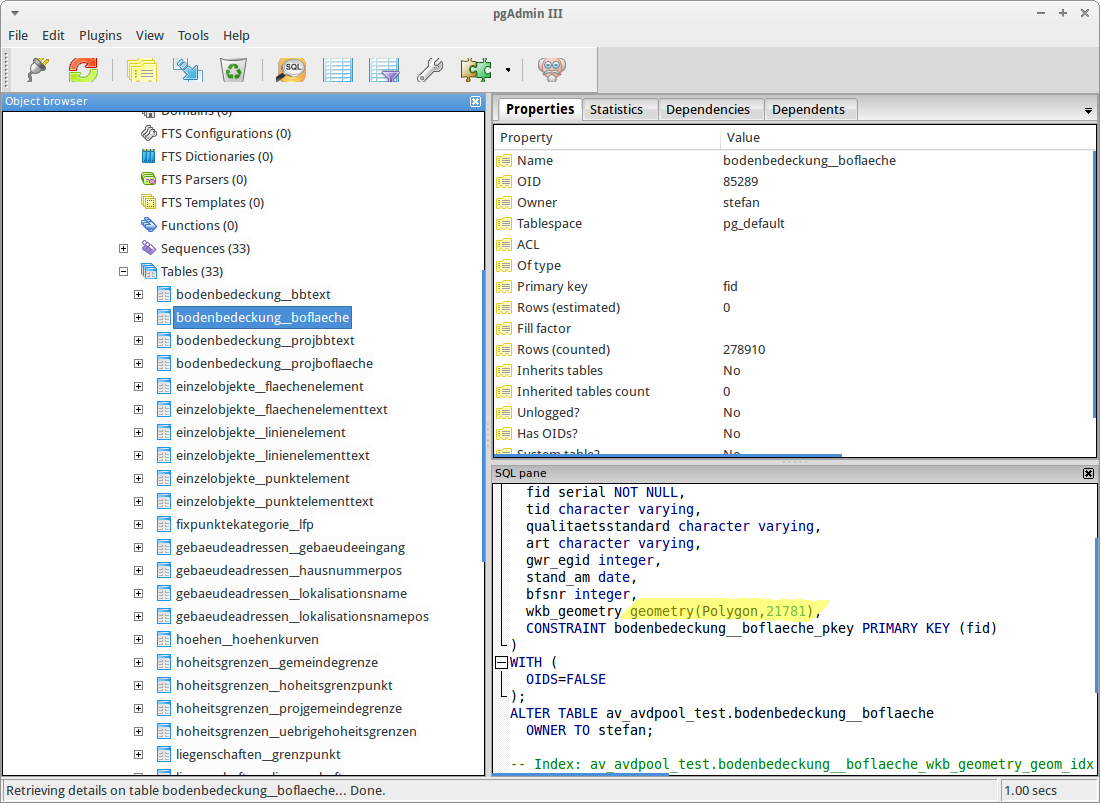1100x803 pixels.
Task: Open the Tools menu
Action: pyautogui.click(x=193, y=35)
